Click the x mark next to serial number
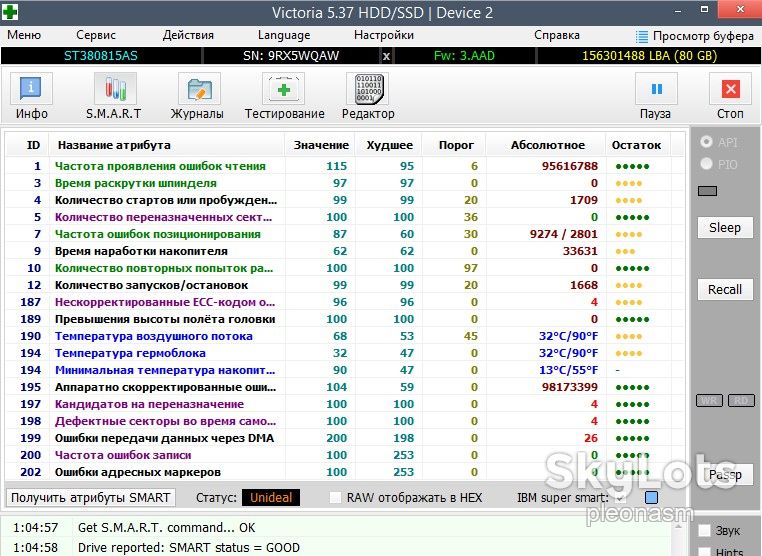The image size is (762, 556). (386, 56)
